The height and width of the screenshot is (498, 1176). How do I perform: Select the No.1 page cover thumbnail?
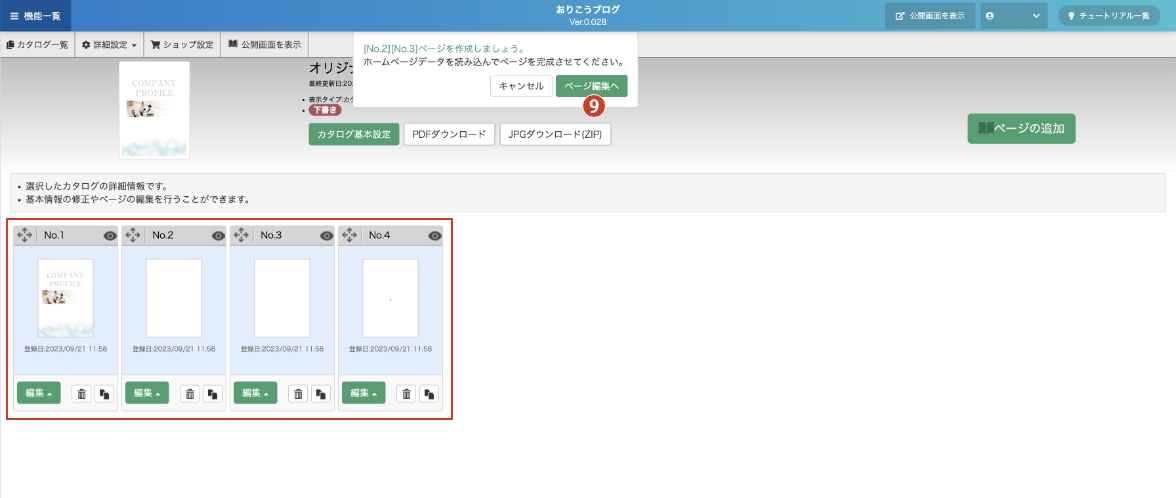tap(65, 298)
